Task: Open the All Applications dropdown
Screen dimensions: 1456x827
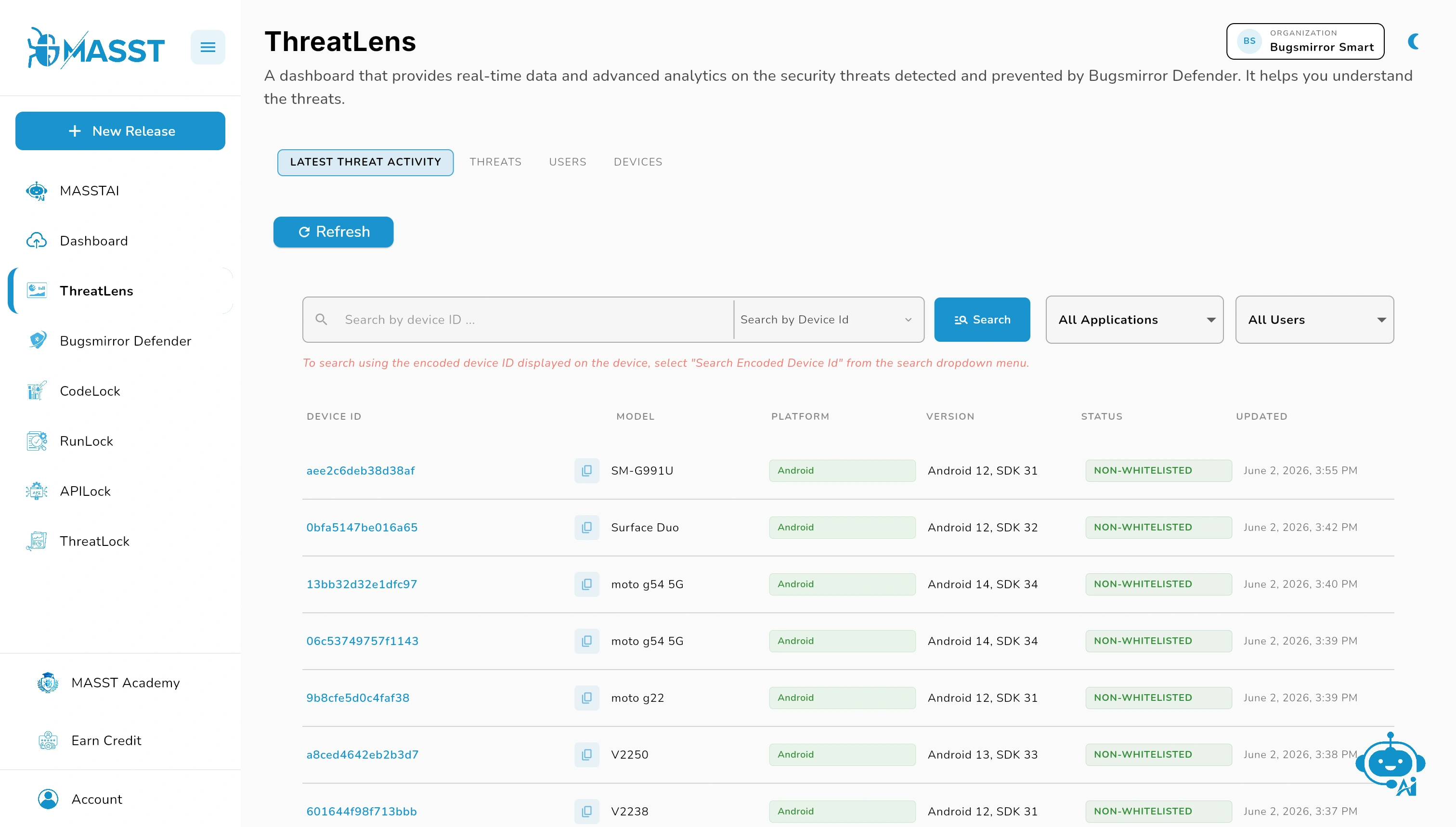Action: pos(1134,320)
